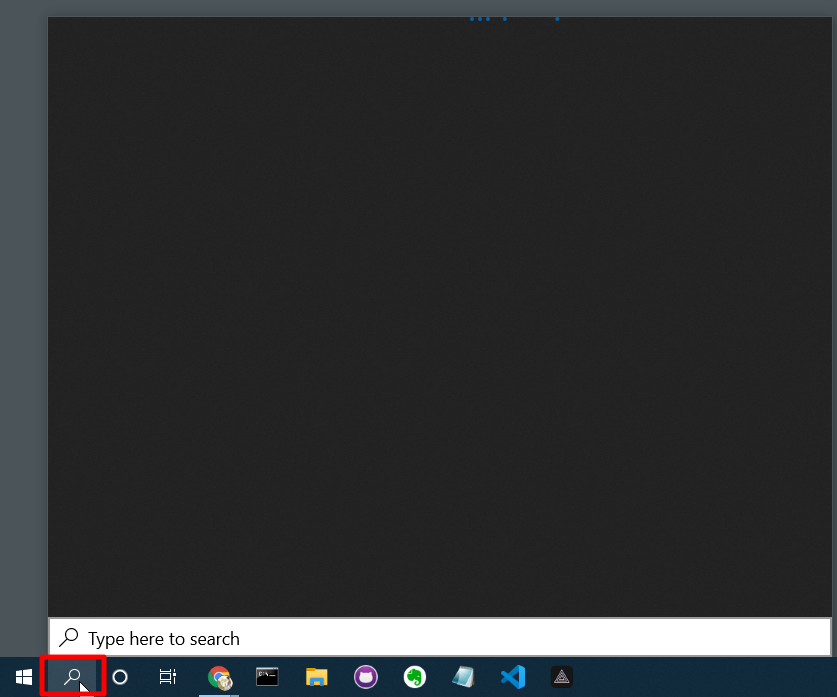Viewport: 837px width, 697px height.
Task: Focus the 'Type here to search' box
Action: [440, 638]
